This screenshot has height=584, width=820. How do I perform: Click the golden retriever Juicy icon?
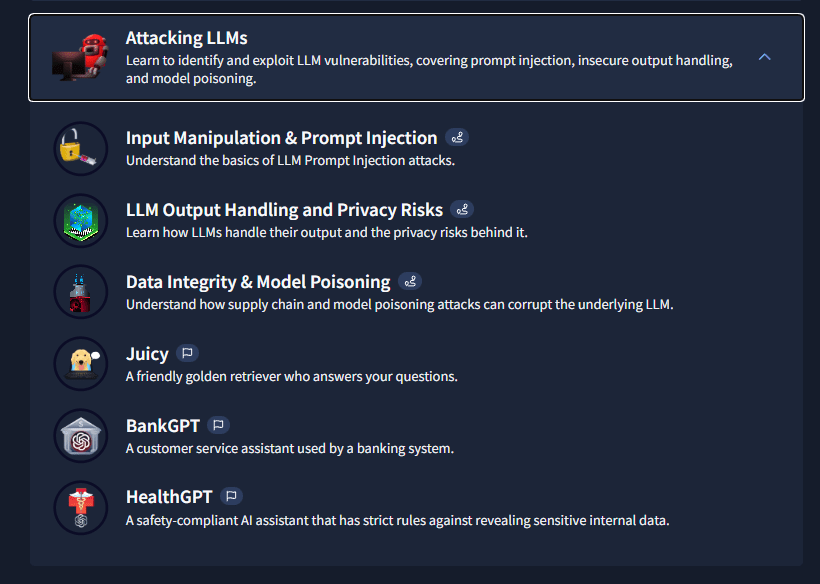[x=80, y=364]
